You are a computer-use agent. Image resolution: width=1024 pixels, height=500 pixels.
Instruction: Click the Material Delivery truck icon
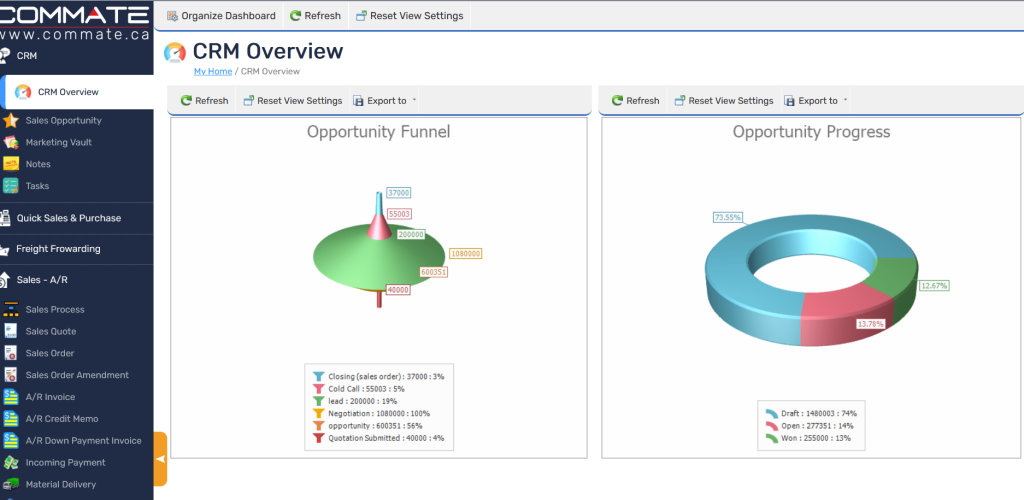[x=10, y=484]
